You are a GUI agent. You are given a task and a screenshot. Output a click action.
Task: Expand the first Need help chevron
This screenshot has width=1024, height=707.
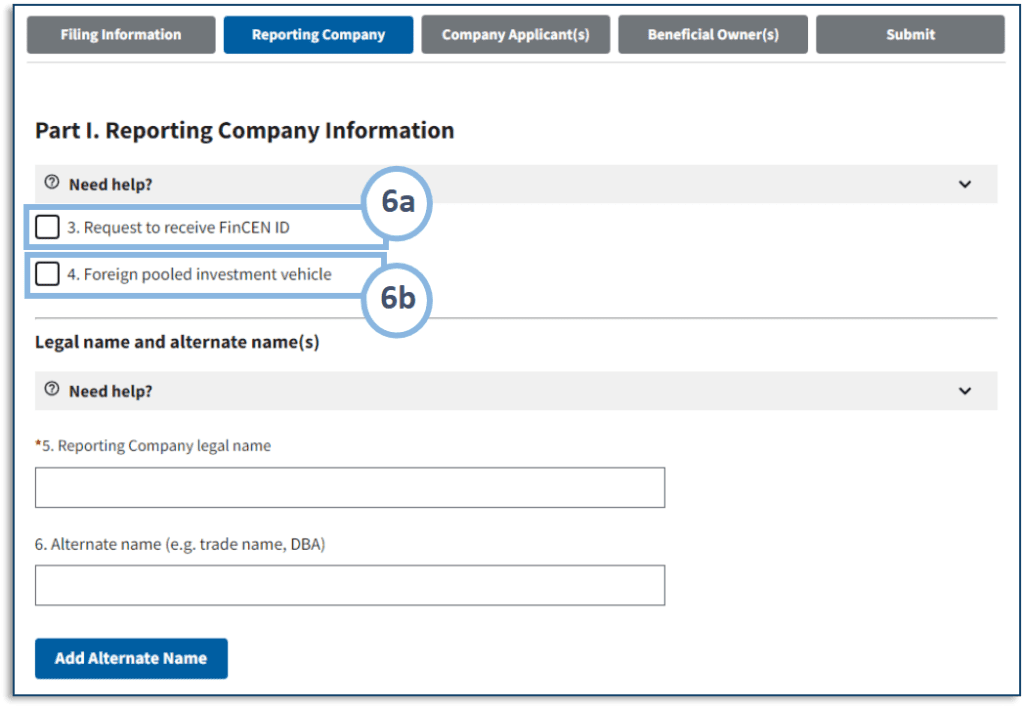[x=964, y=184]
